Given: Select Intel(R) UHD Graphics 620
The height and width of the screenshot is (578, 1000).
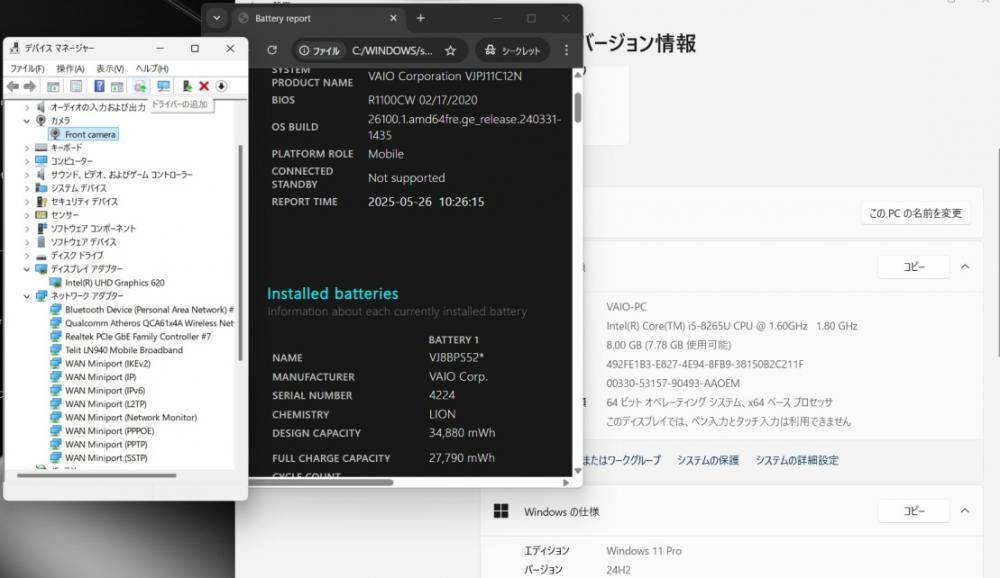Looking at the screenshot, I should (115, 283).
